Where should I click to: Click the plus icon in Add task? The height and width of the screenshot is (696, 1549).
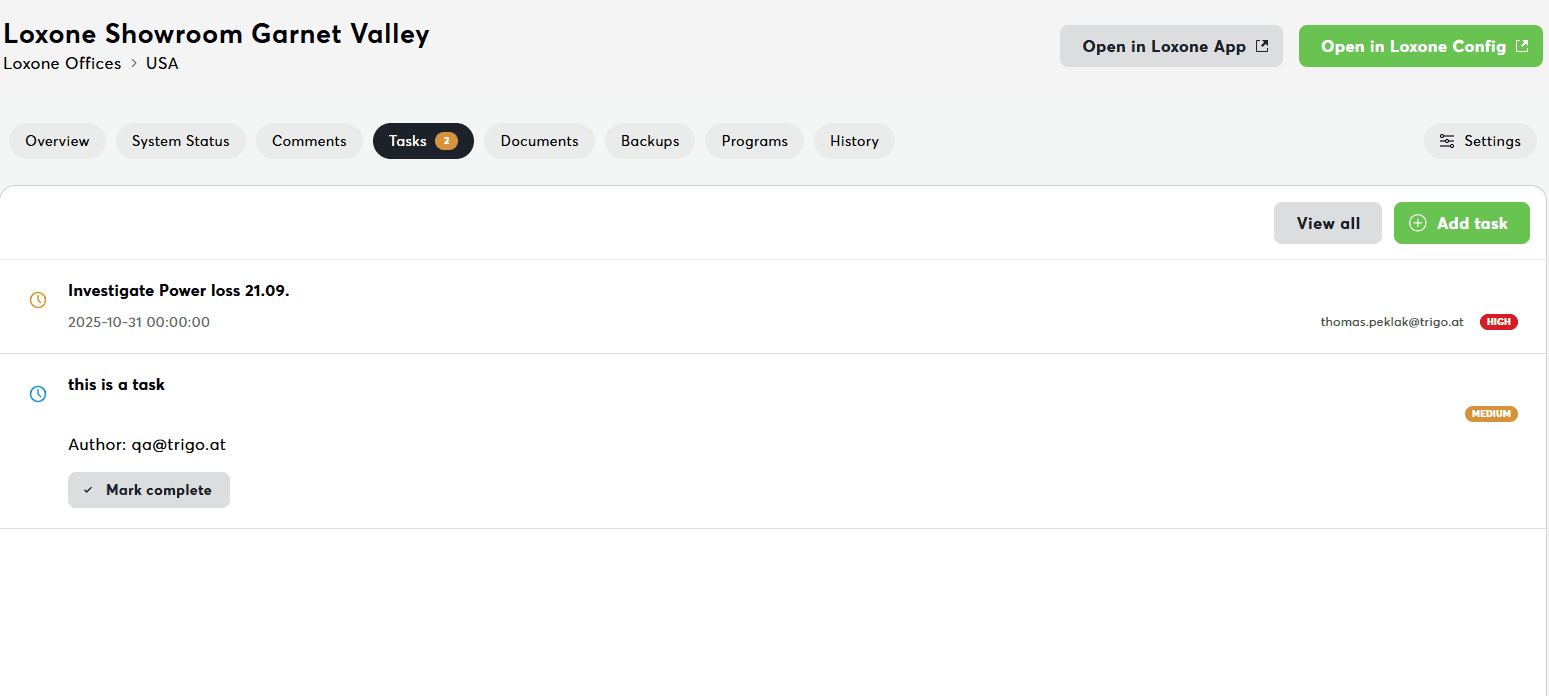tap(1417, 223)
